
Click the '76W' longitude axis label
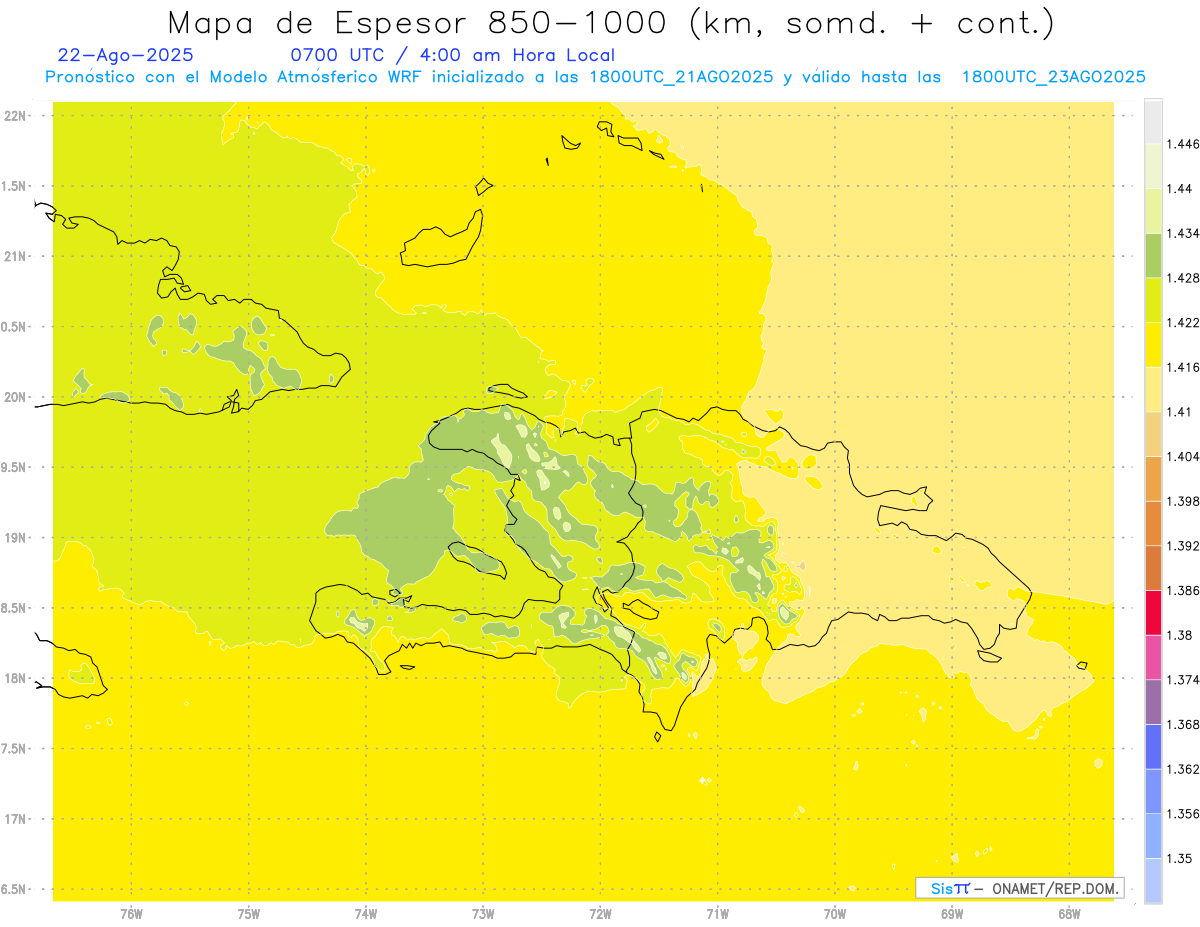(x=131, y=913)
